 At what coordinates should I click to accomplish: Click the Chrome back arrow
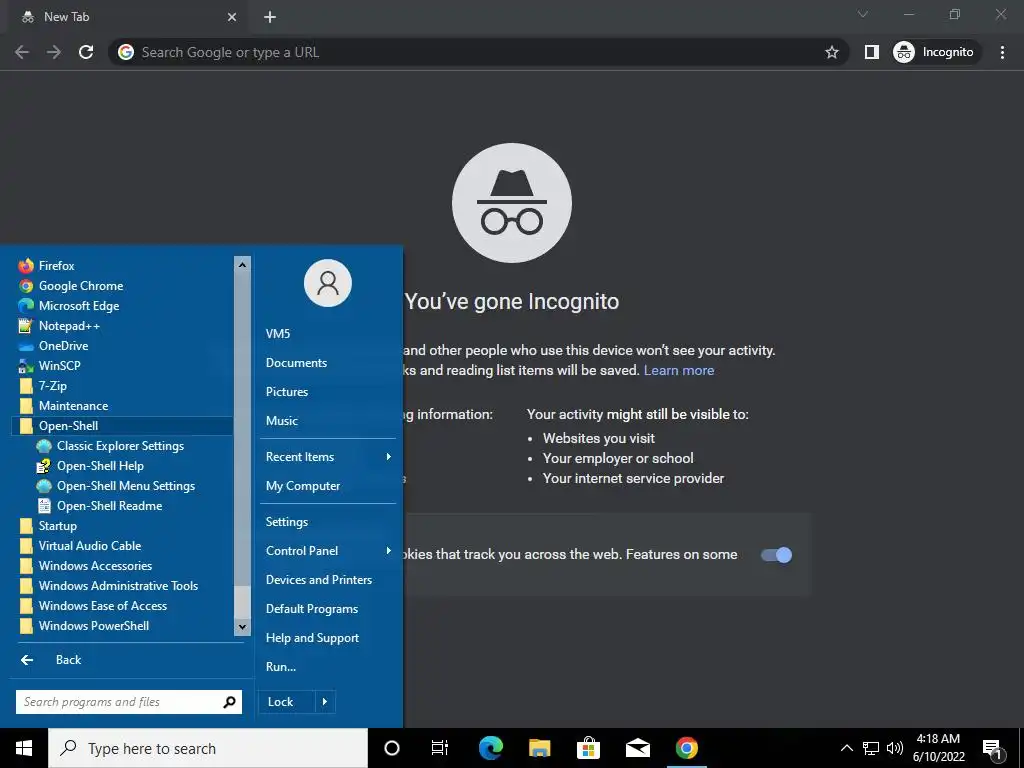(22, 52)
